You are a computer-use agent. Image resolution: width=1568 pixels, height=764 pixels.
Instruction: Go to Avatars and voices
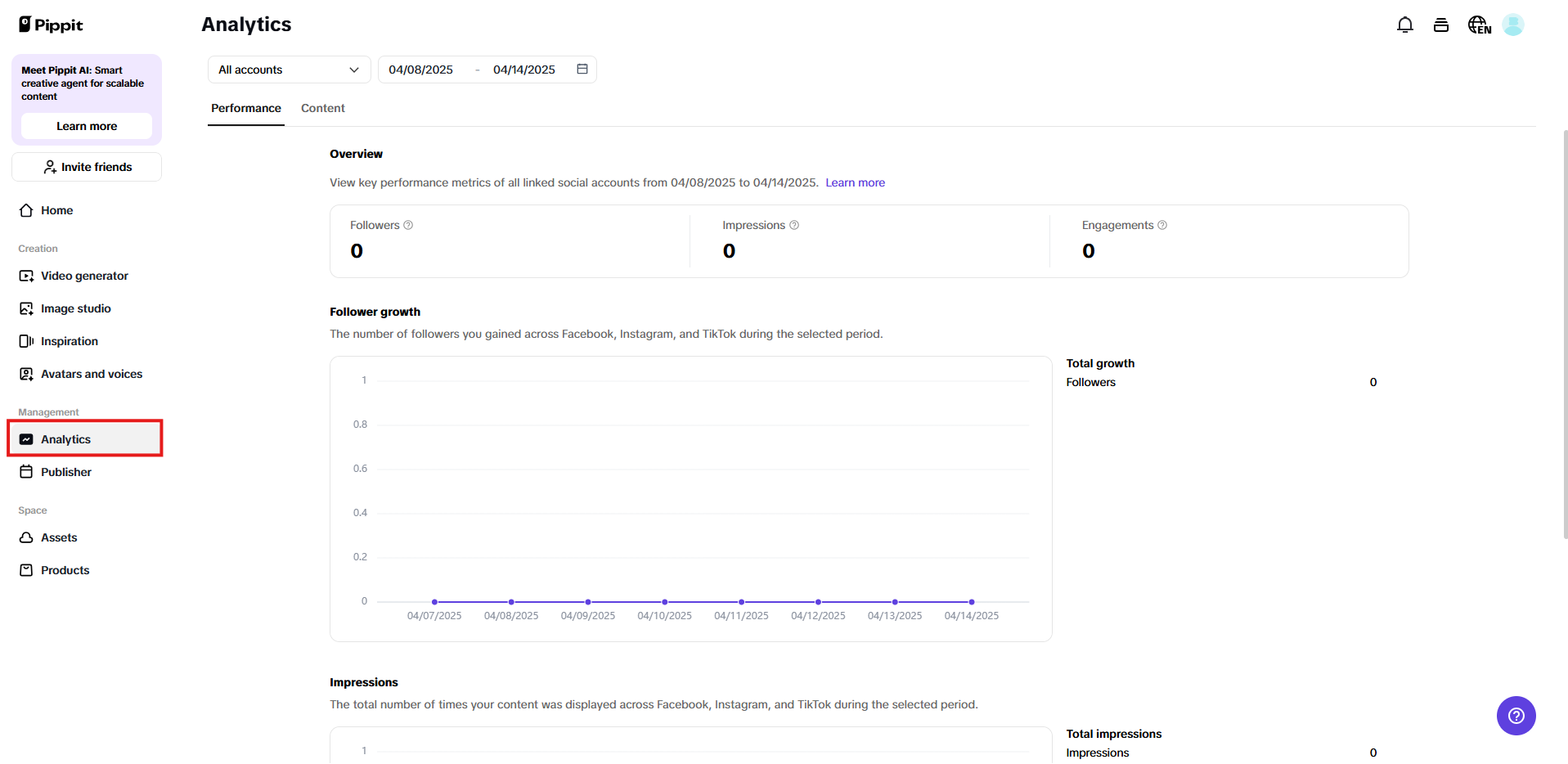(92, 374)
